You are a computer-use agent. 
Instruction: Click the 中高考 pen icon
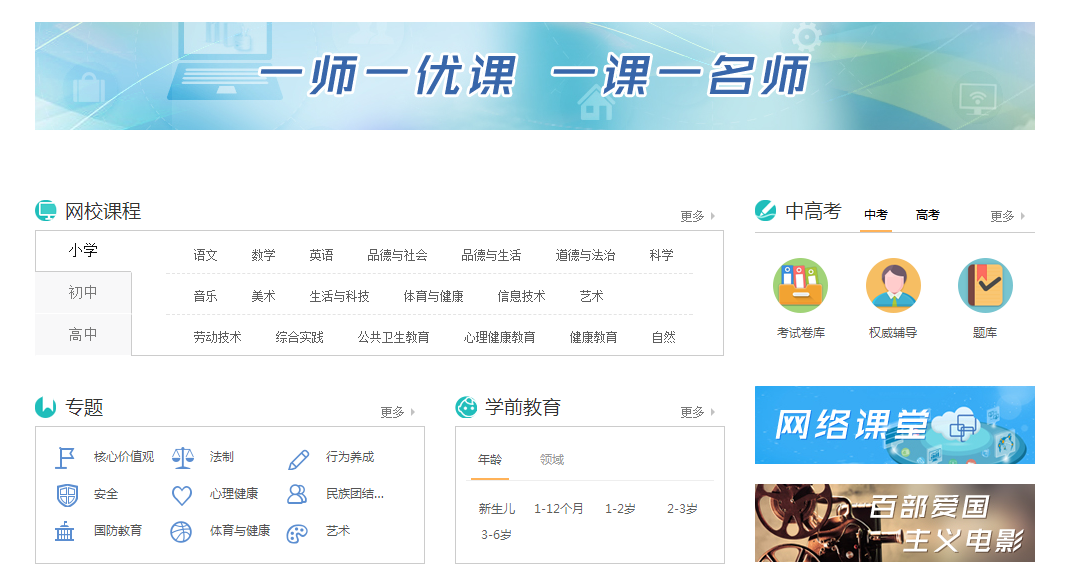(x=766, y=210)
